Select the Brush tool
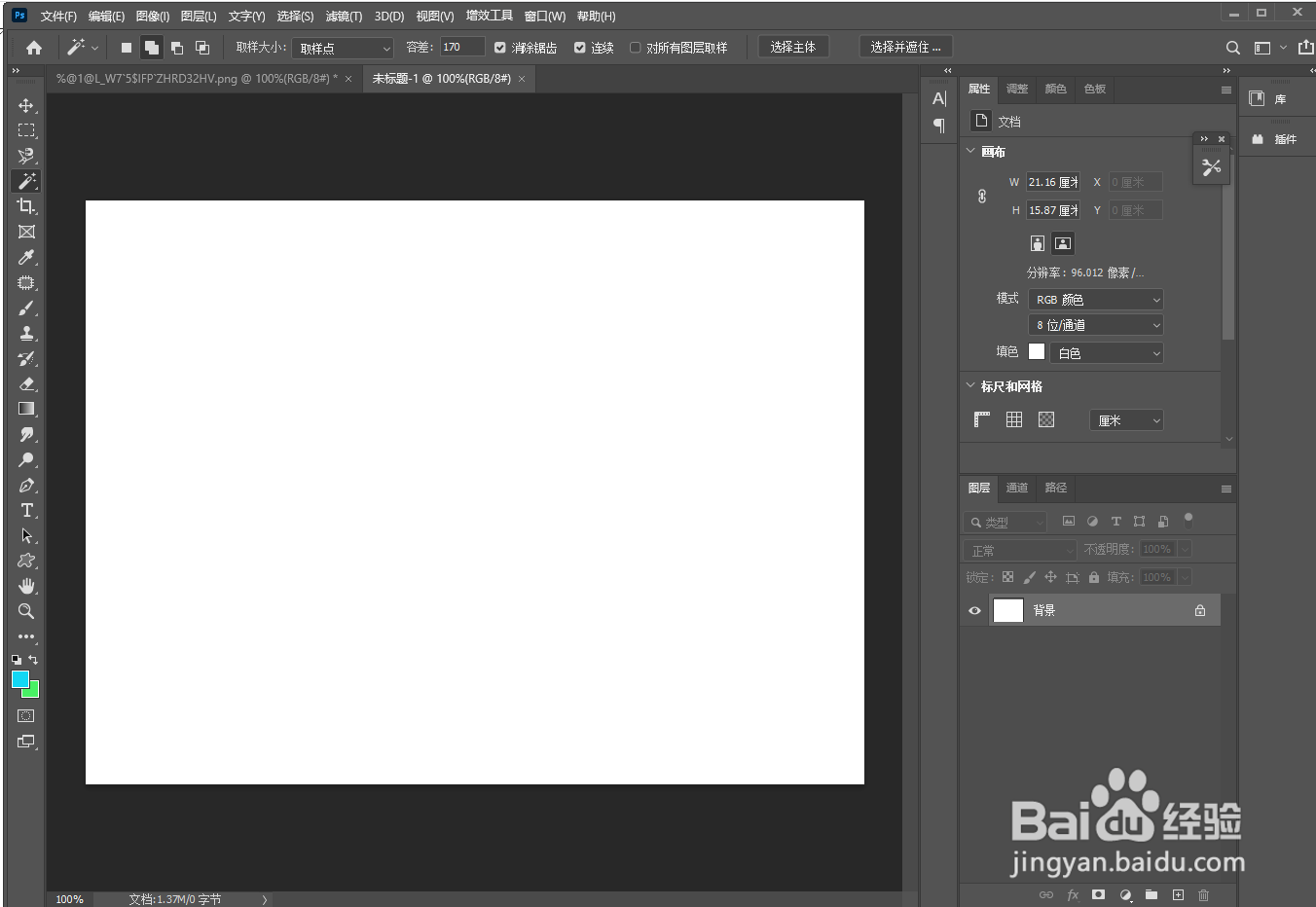 pos(26,308)
